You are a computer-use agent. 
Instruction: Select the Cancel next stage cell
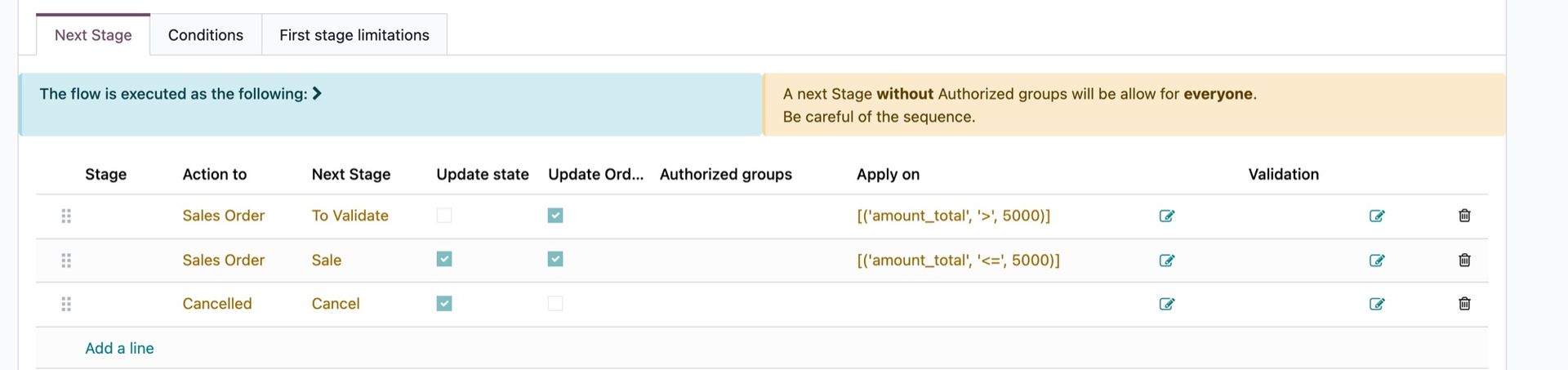336,304
